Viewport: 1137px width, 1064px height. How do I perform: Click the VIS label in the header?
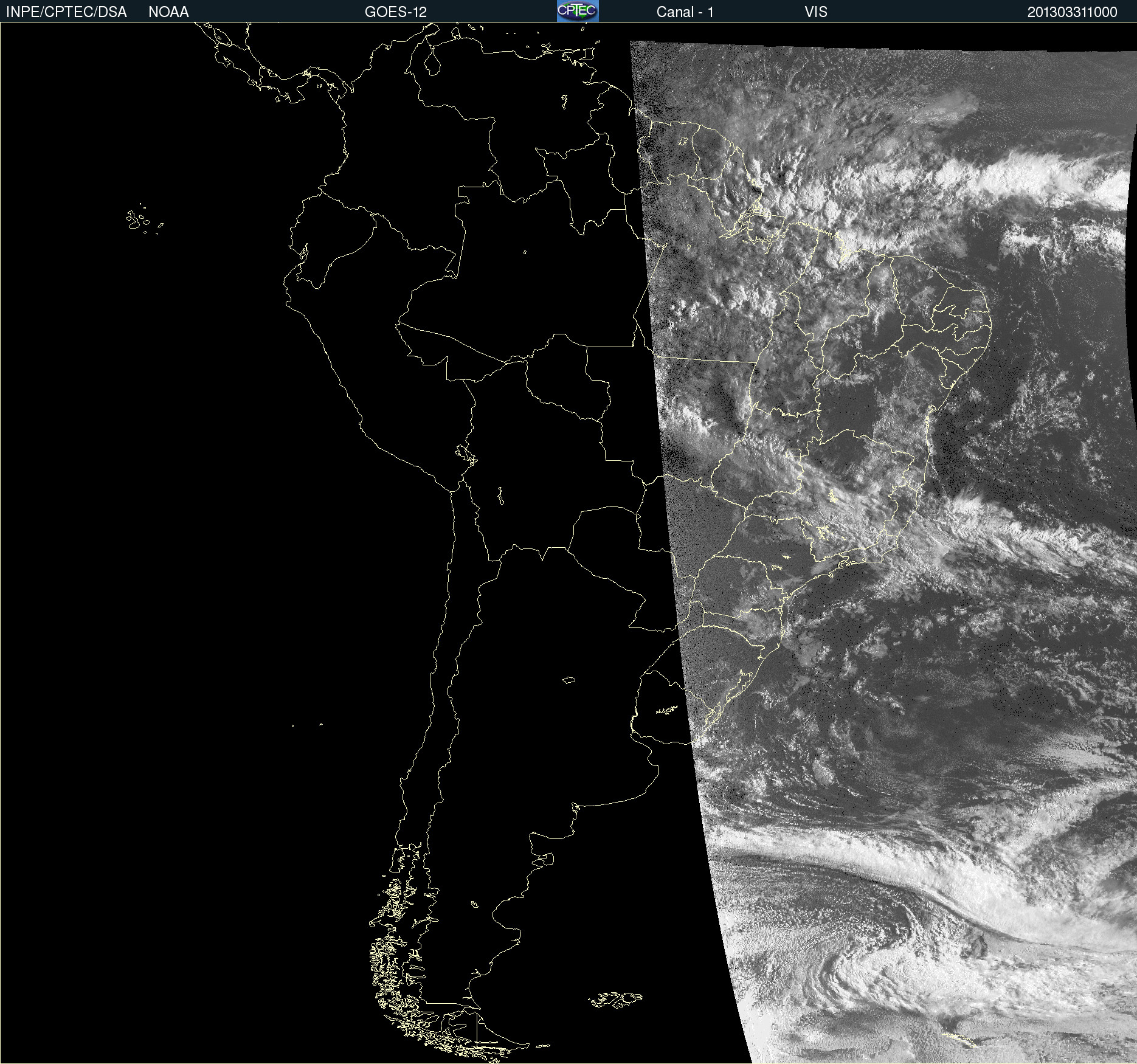[x=816, y=12]
